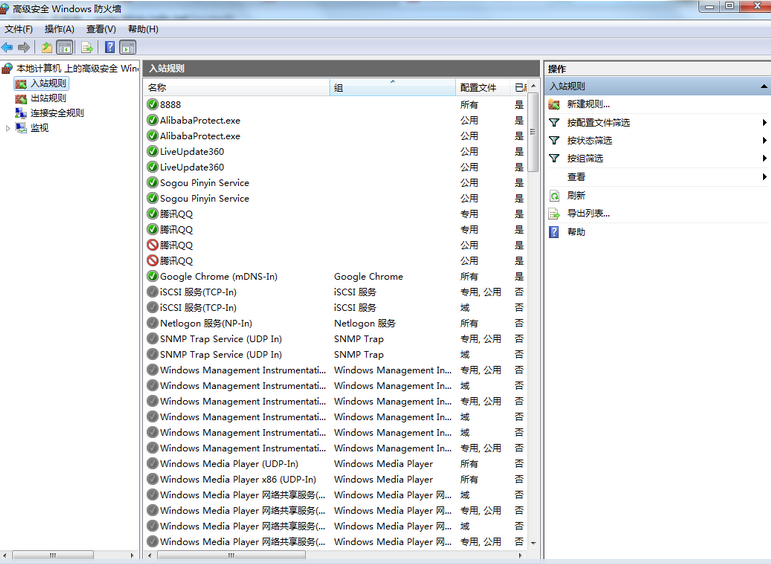Viewport: 771px width, 564px height.
Task: Click the tree pane horizontal scrollbar left arrow
Action: (4, 555)
